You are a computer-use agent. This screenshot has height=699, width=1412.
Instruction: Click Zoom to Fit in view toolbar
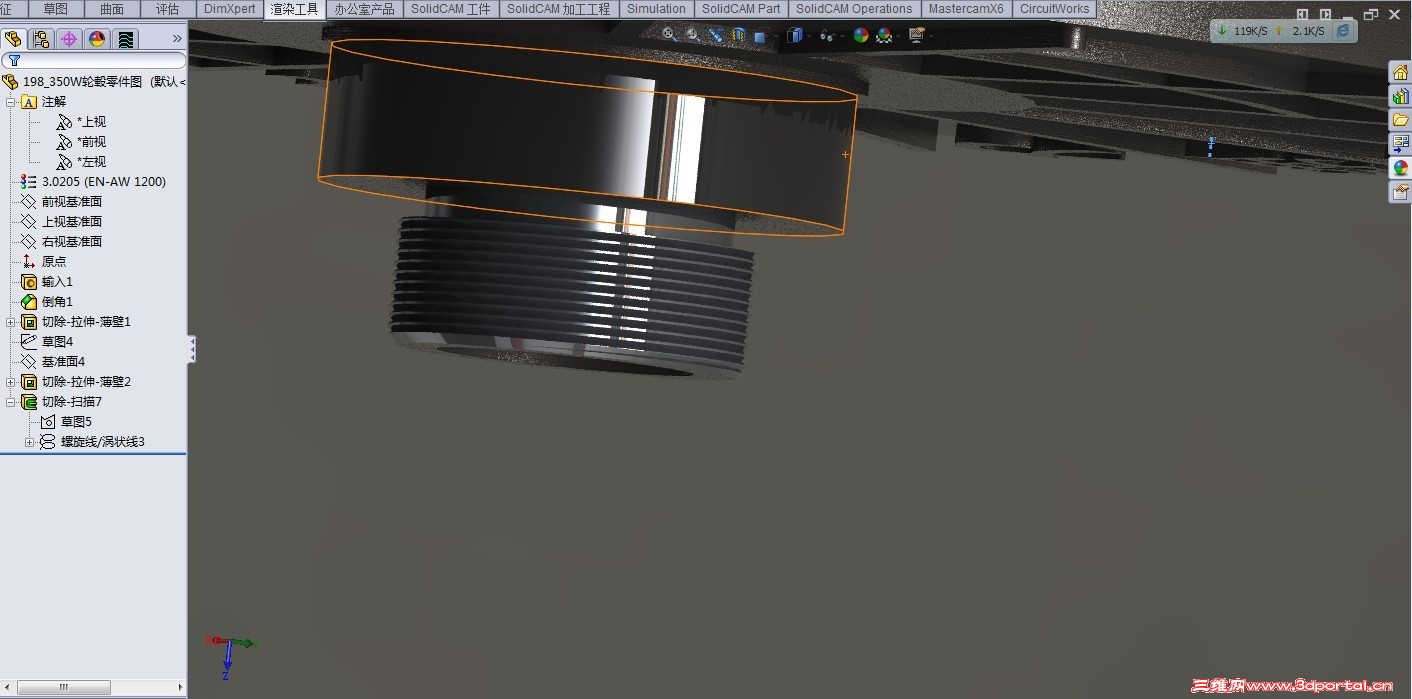(x=669, y=34)
